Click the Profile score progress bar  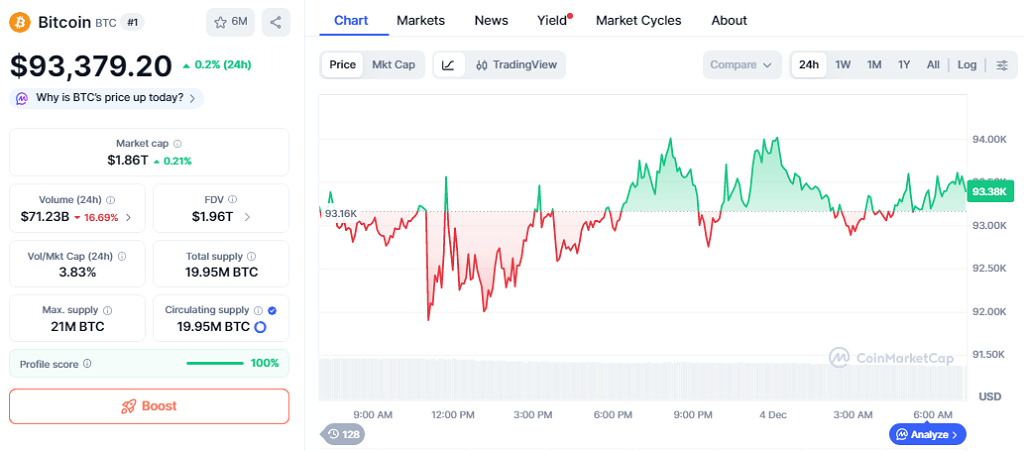click(x=215, y=364)
